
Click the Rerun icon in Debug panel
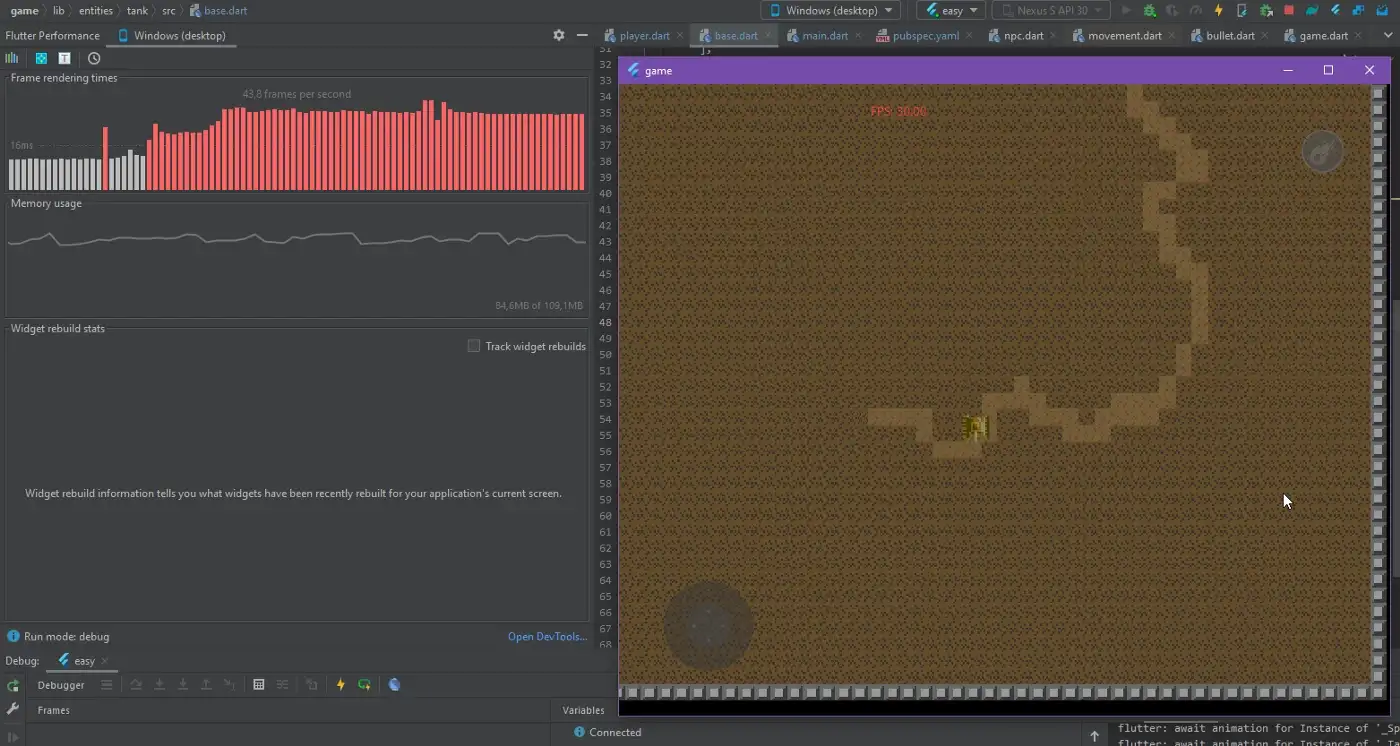point(13,685)
